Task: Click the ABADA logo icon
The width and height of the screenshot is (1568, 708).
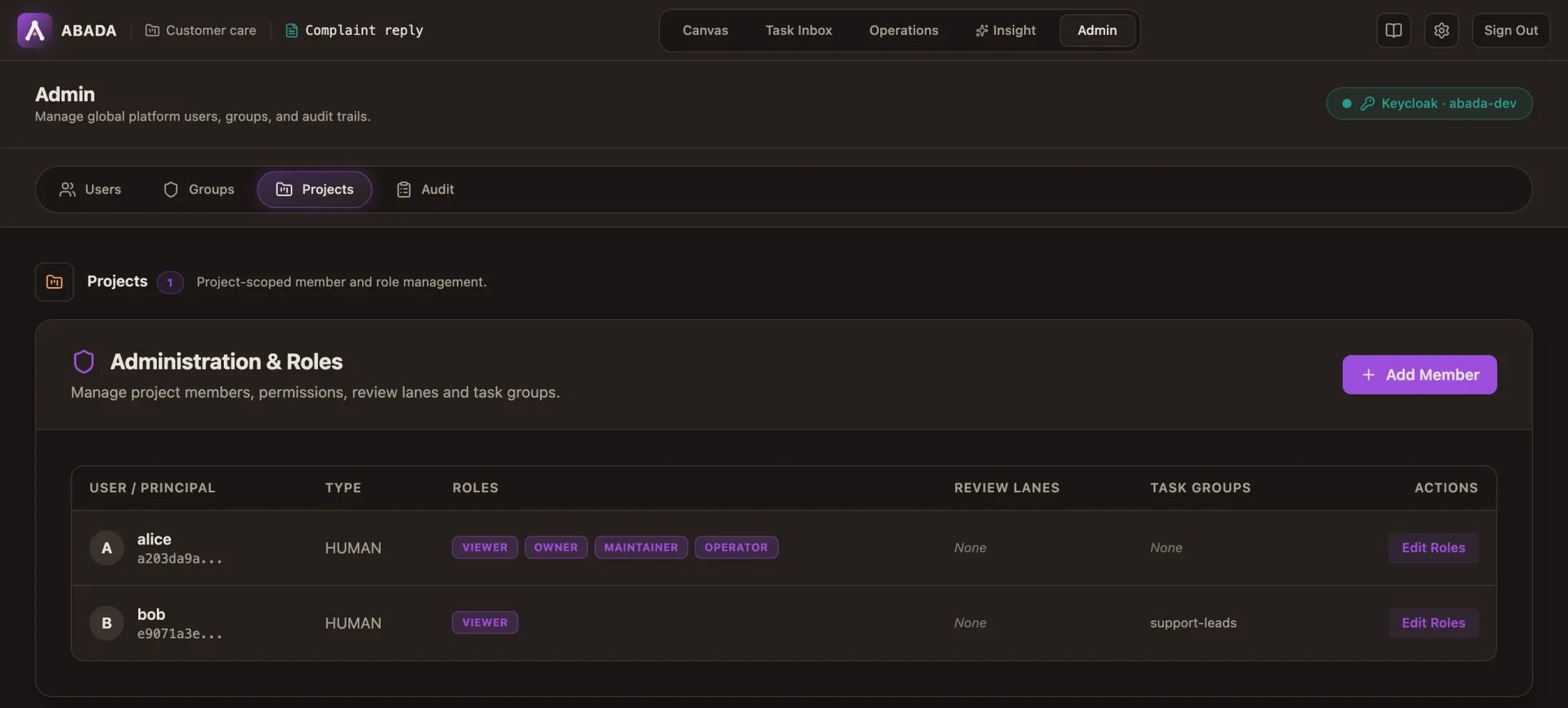Action: point(34,30)
